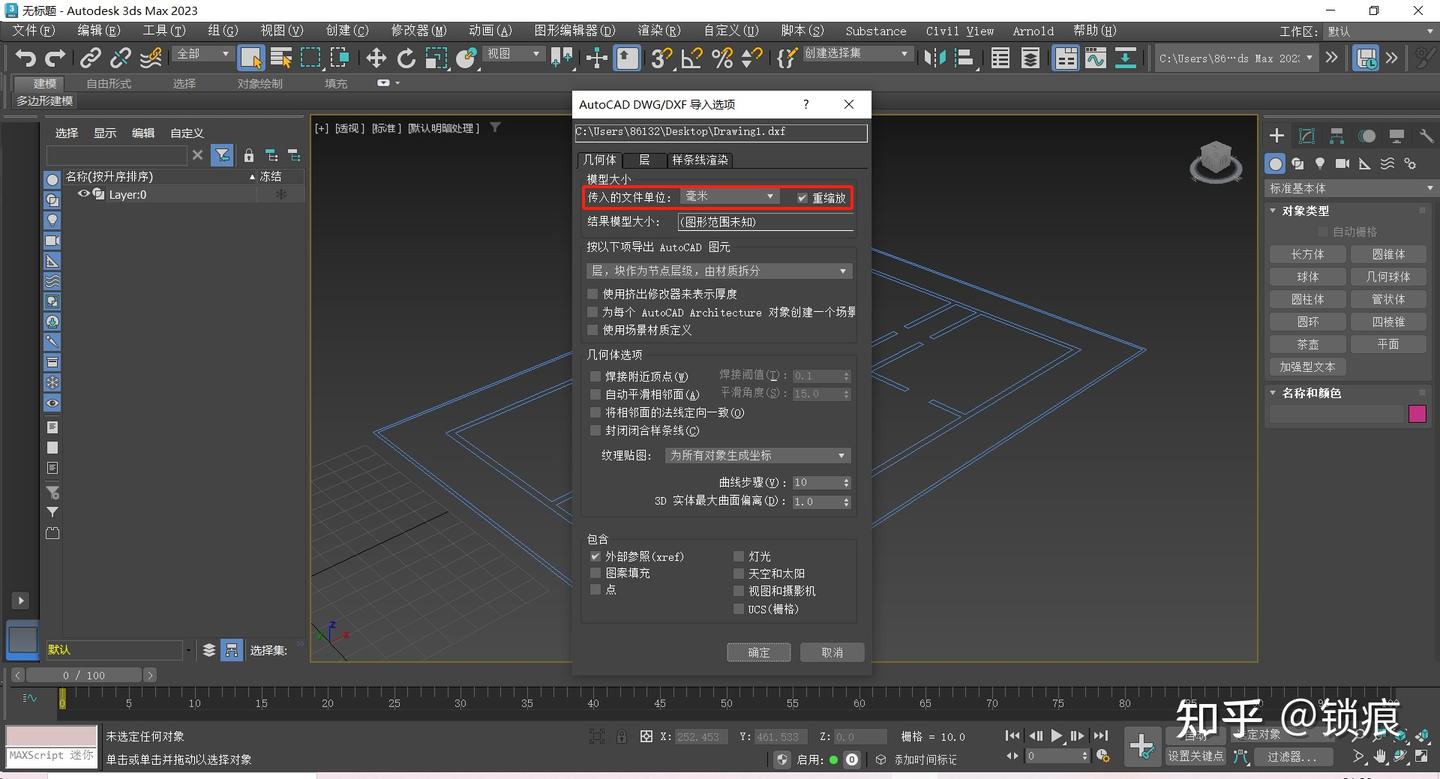Switch to the 层 tab in the import dialog
Viewport: 1440px width, 779px height.
click(644, 159)
